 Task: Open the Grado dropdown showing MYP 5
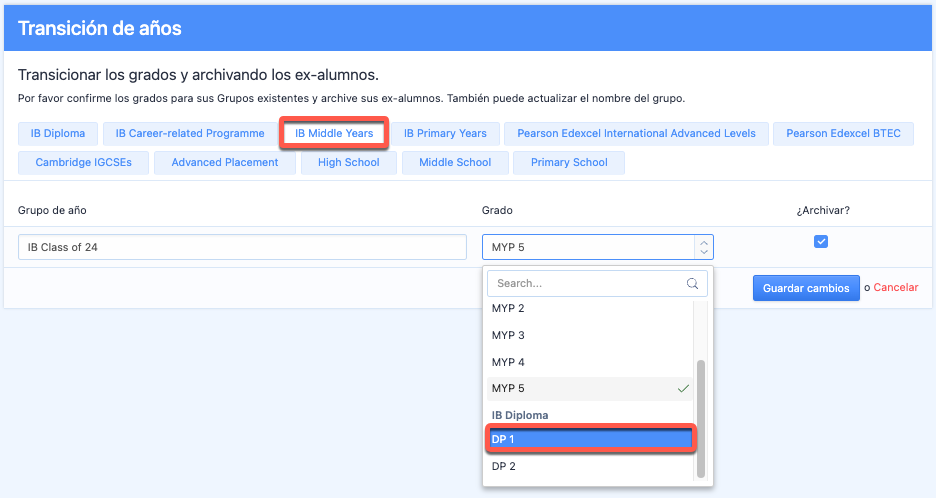[x=597, y=247]
